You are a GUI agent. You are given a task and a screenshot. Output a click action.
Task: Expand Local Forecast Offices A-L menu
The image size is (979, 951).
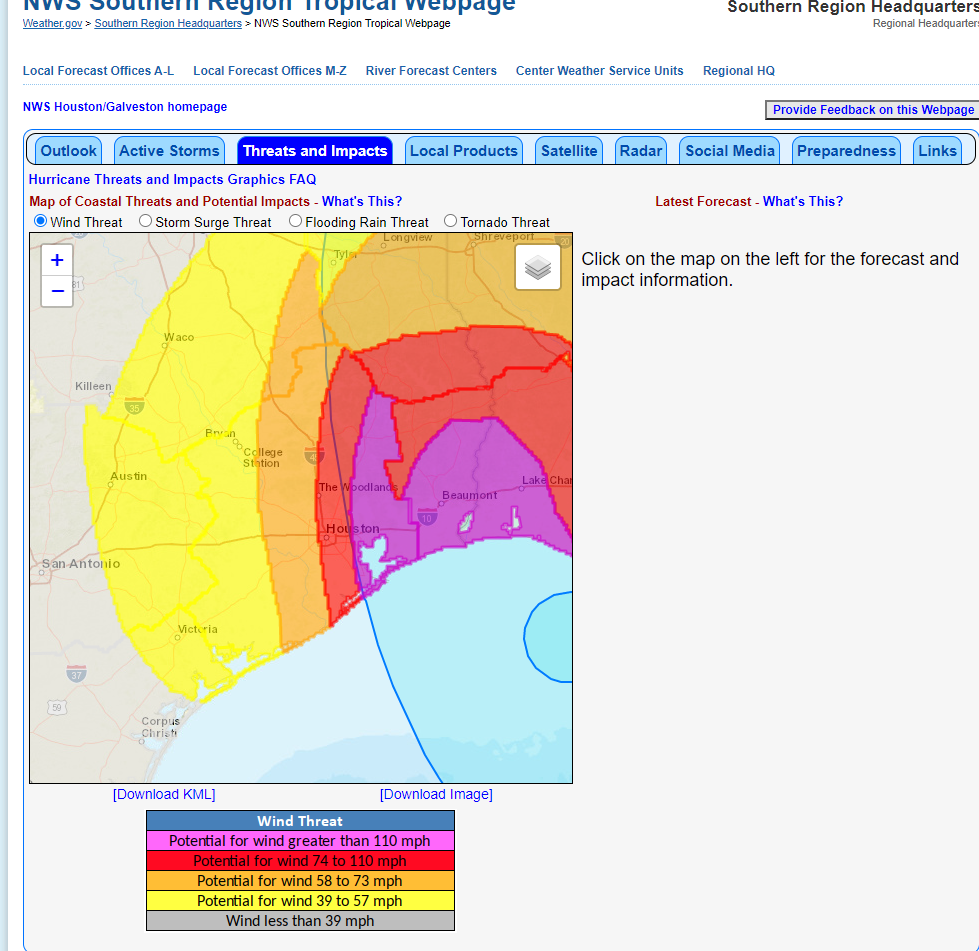(x=98, y=71)
